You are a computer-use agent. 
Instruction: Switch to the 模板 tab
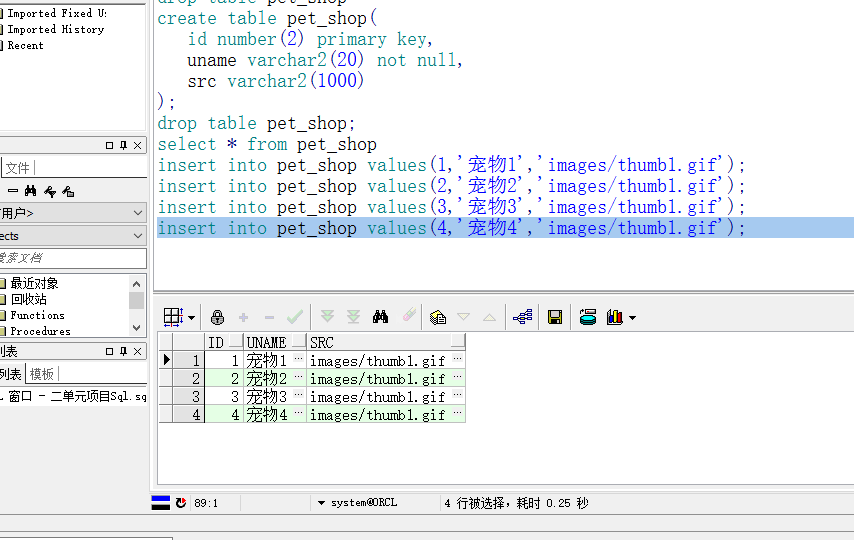(41, 374)
